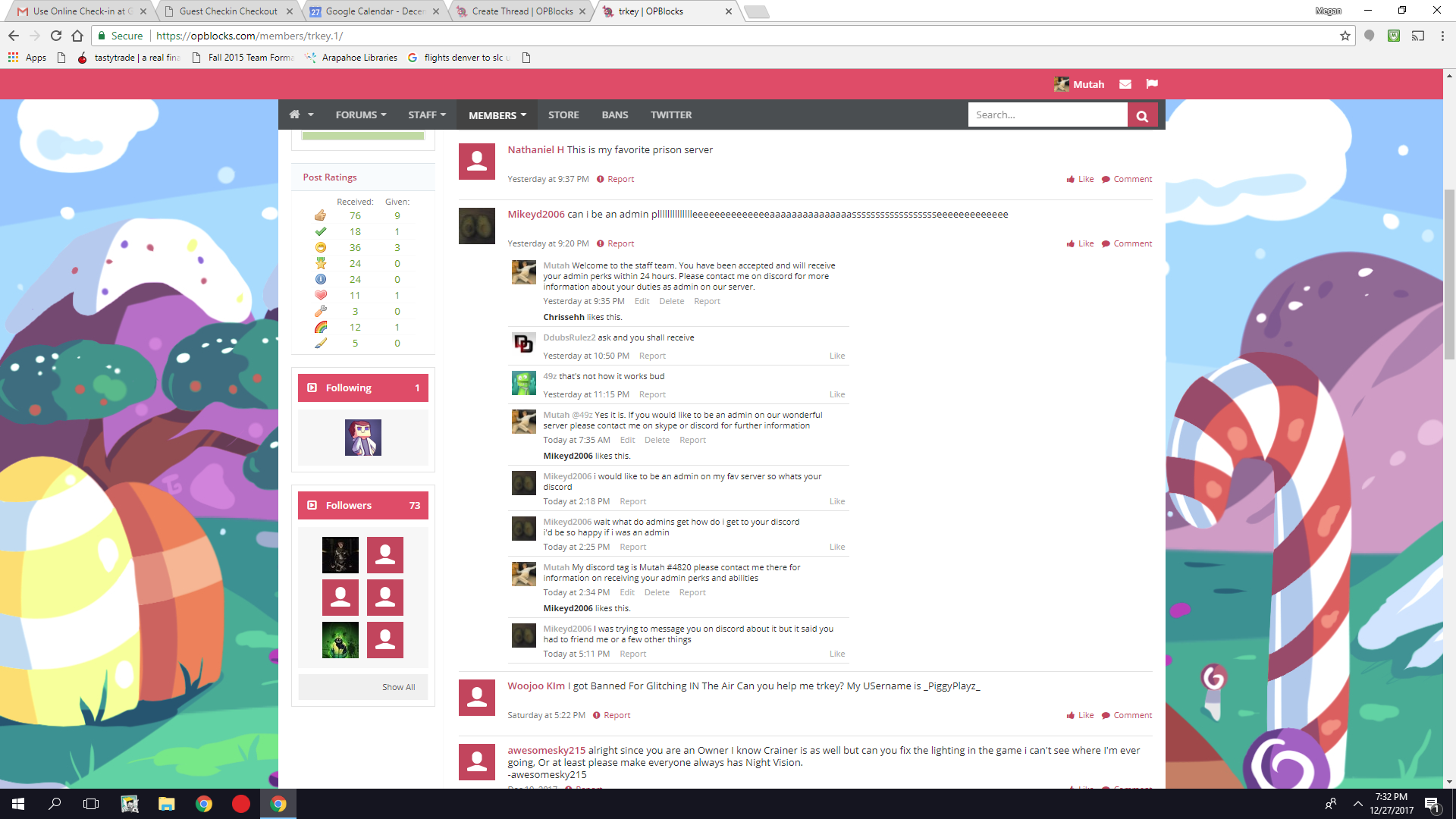Open the MEMBERS dropdown menu

[x=497, y=115]
